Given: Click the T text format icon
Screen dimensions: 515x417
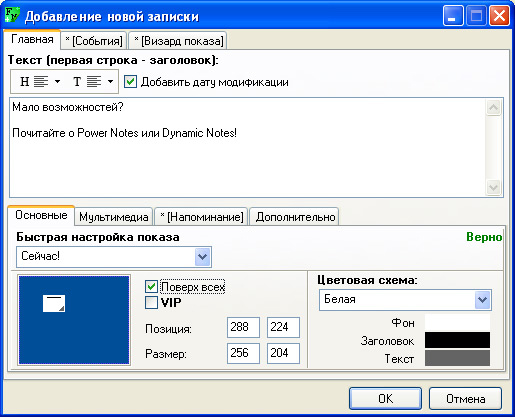Looking at the screenshot, I should pos(77,81).
